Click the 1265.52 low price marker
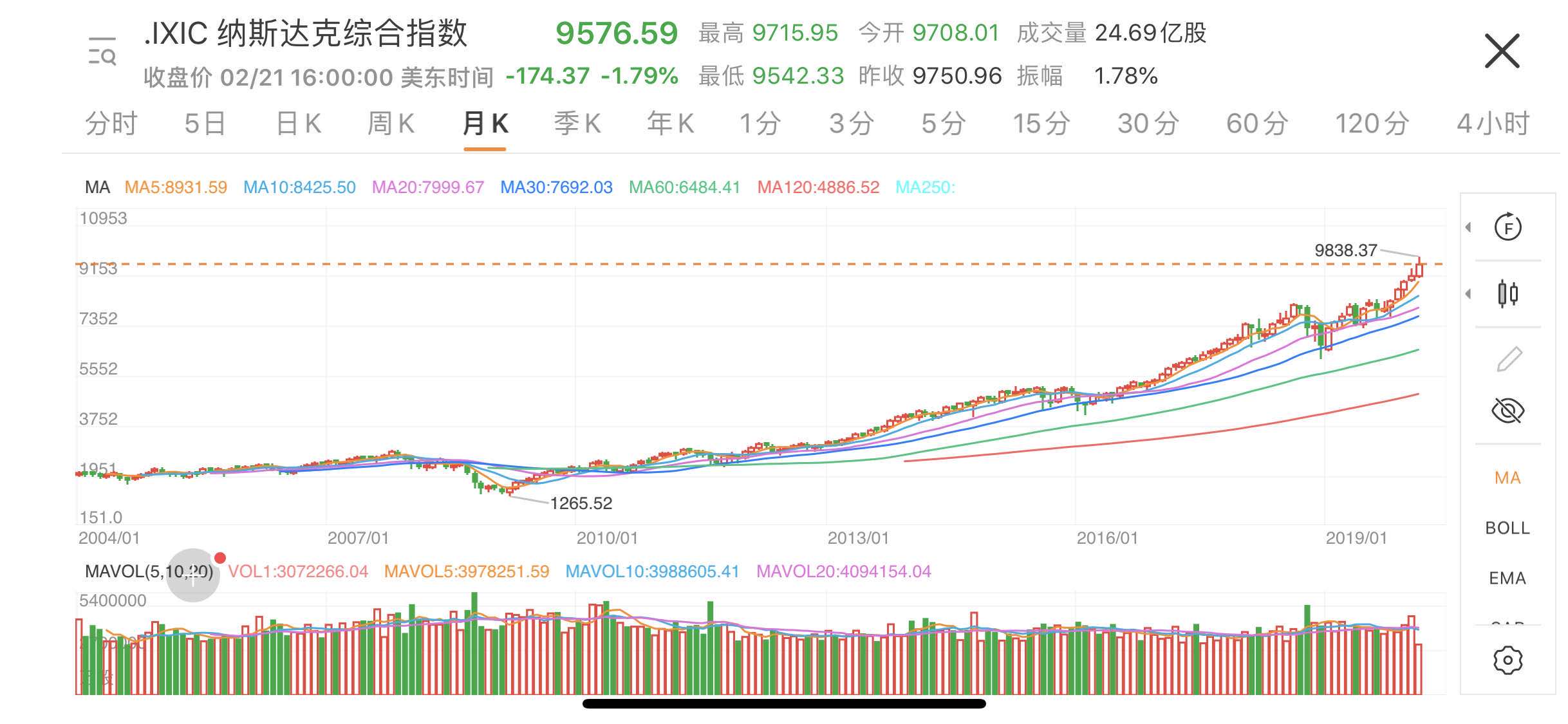 coord(581,503)
